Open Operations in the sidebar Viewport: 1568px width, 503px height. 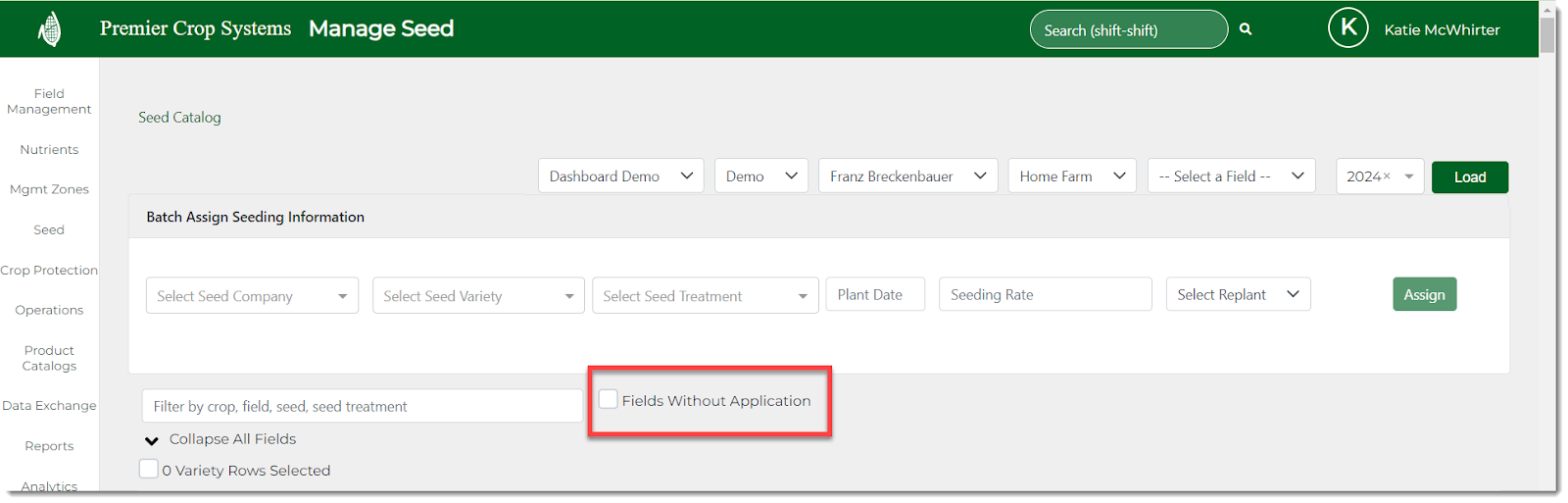49,310
